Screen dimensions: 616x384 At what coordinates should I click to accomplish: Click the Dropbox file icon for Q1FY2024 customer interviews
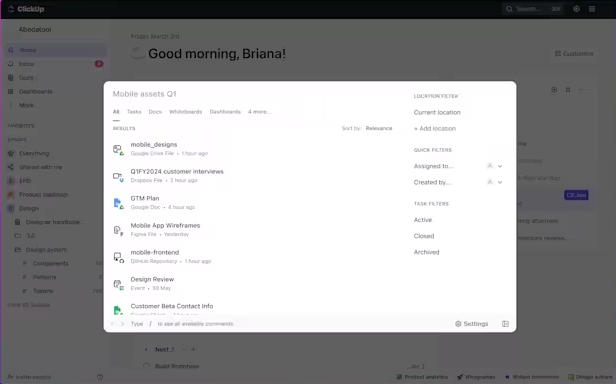pos(118,177)
